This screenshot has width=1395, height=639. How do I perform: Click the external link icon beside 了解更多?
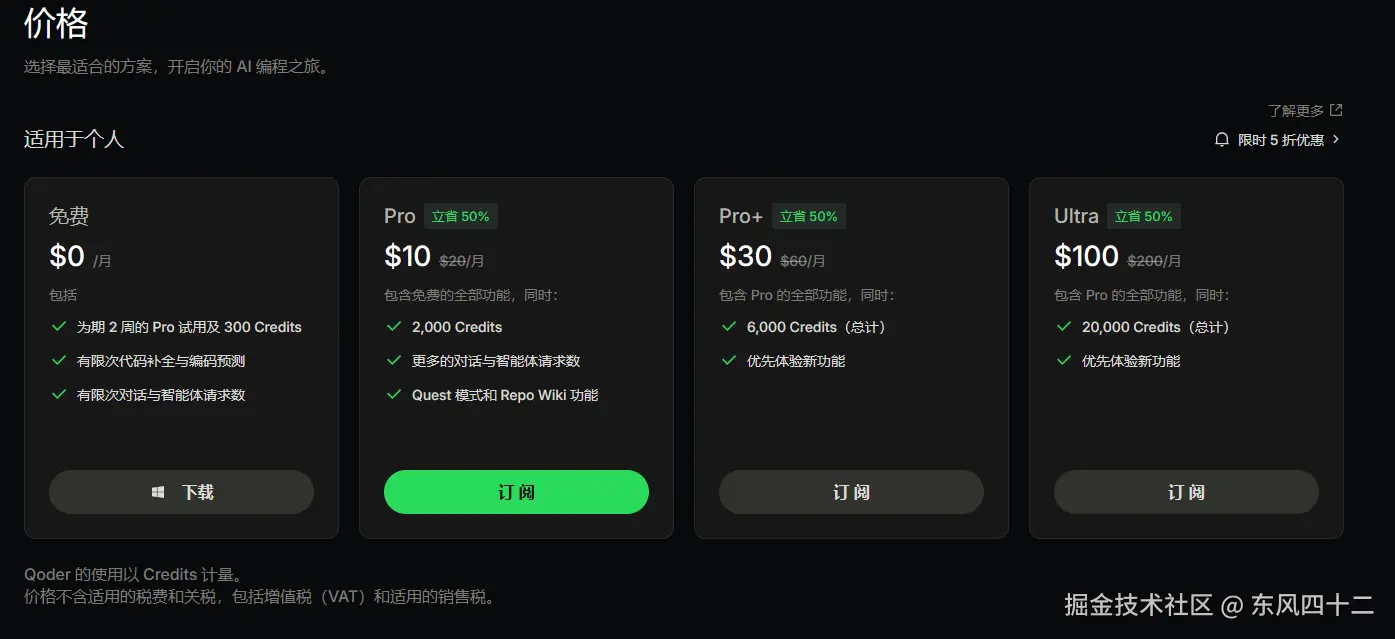click(x=1336, y=110)
